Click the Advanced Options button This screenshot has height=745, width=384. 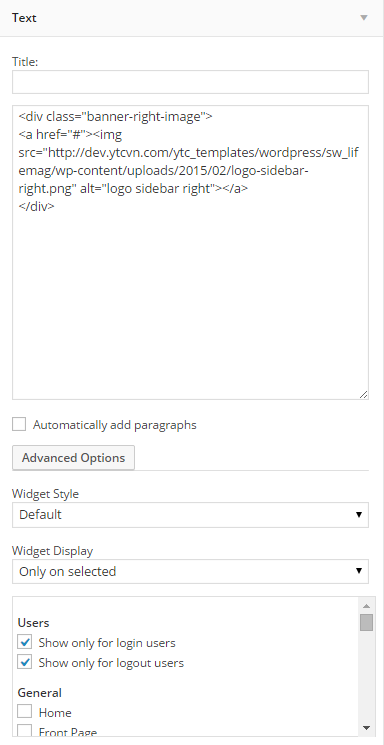(73, 458)
